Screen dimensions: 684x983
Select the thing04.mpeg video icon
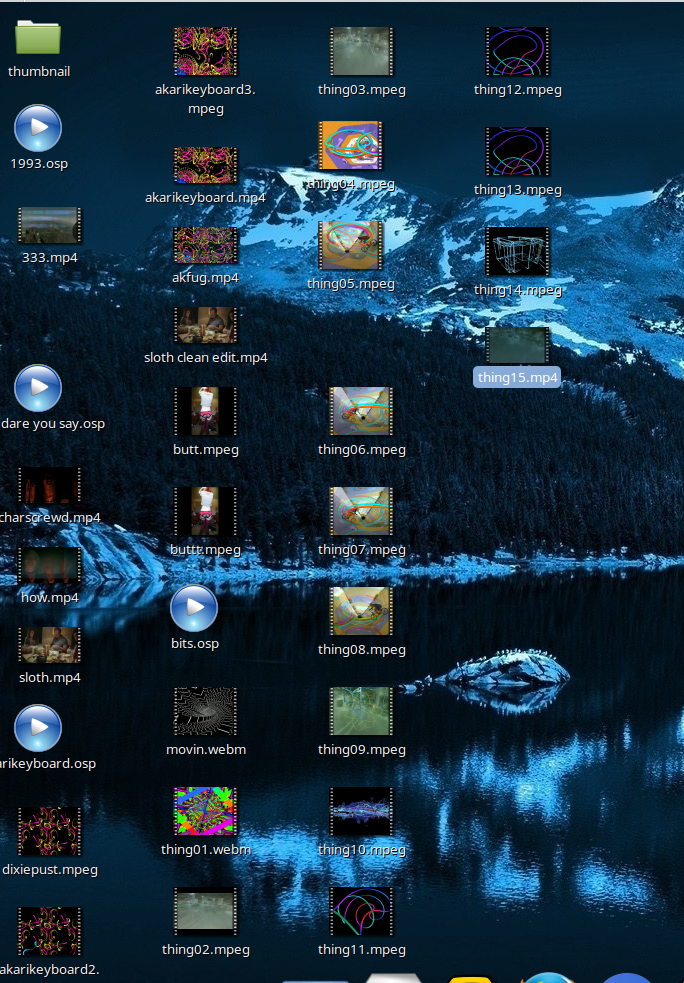point(350,145)
